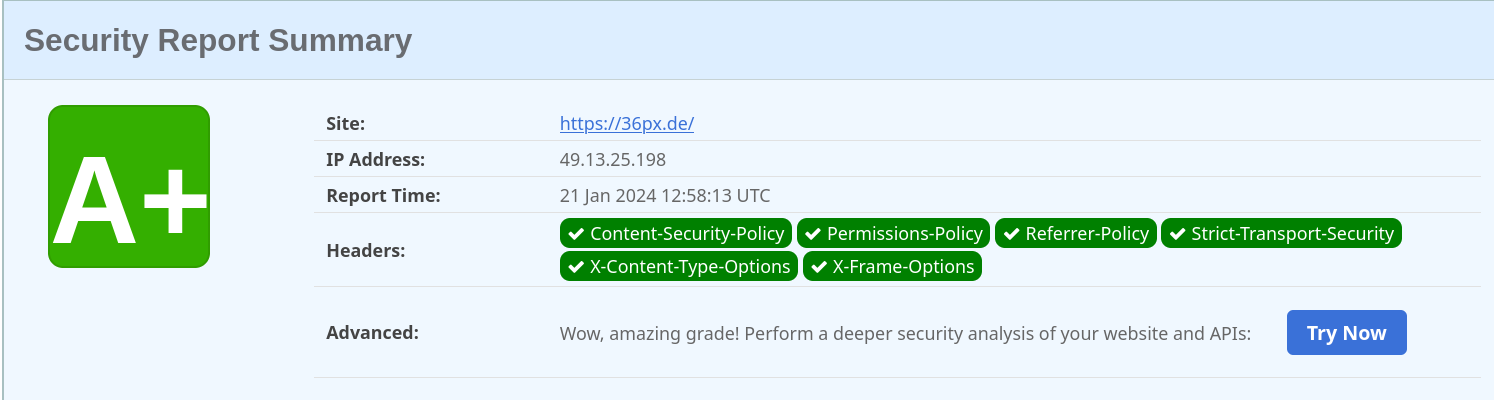Screen dimensions: 1494x400
Task: Click the checkmark icon beside Referrer-Policy
Action: (1011, 234)
